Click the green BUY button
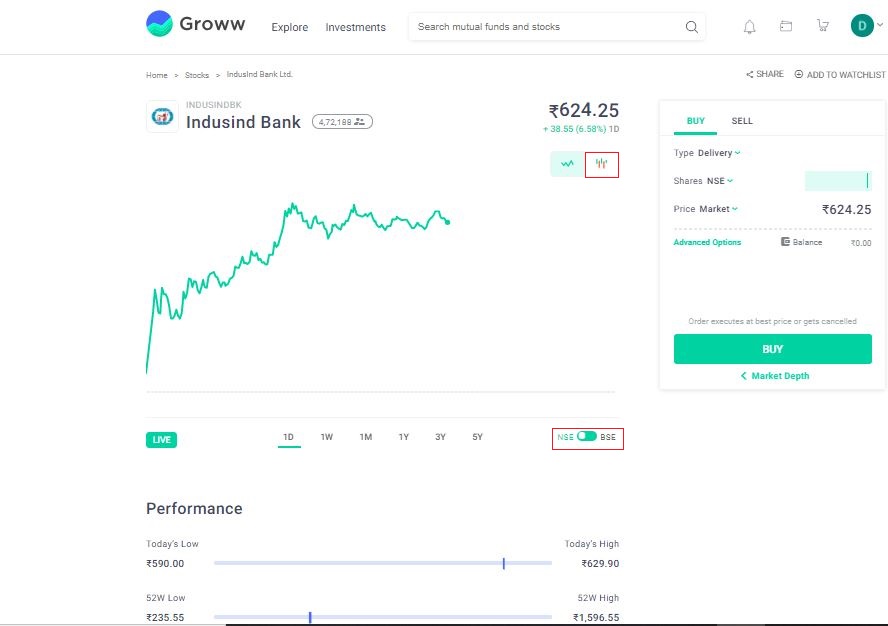The image size is (888, 626). pos(772,348)
